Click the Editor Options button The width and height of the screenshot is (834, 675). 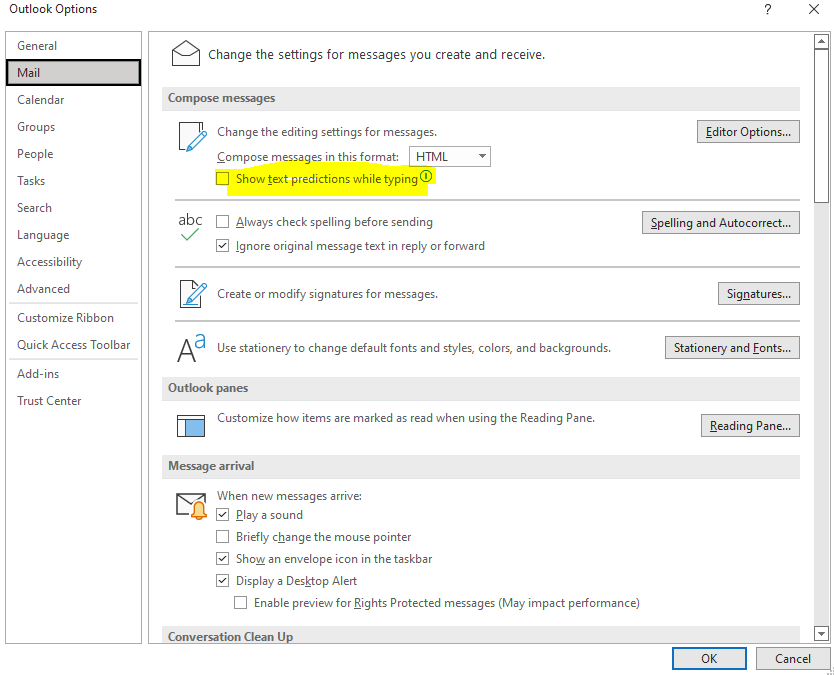pyautogui.click(x=748, y=131)
